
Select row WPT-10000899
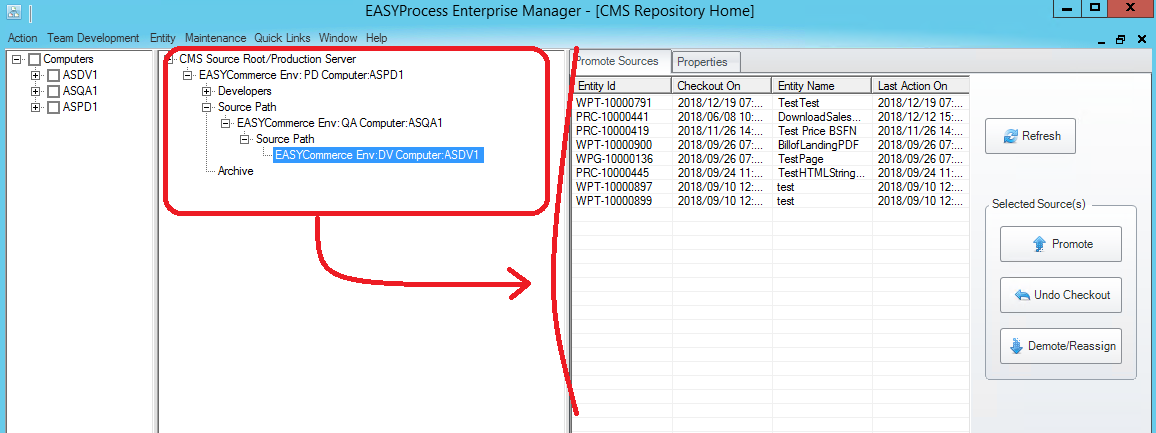770,201
